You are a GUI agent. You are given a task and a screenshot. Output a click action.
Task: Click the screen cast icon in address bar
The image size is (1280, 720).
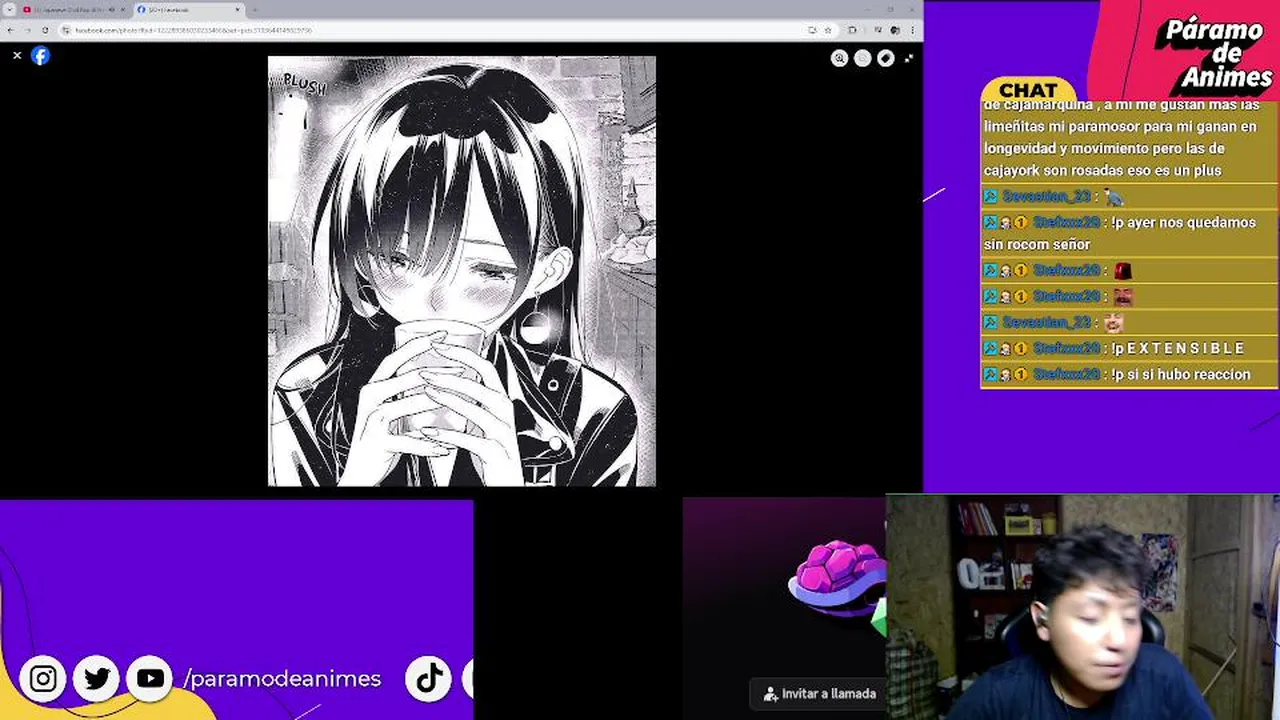tap(812, 30)
